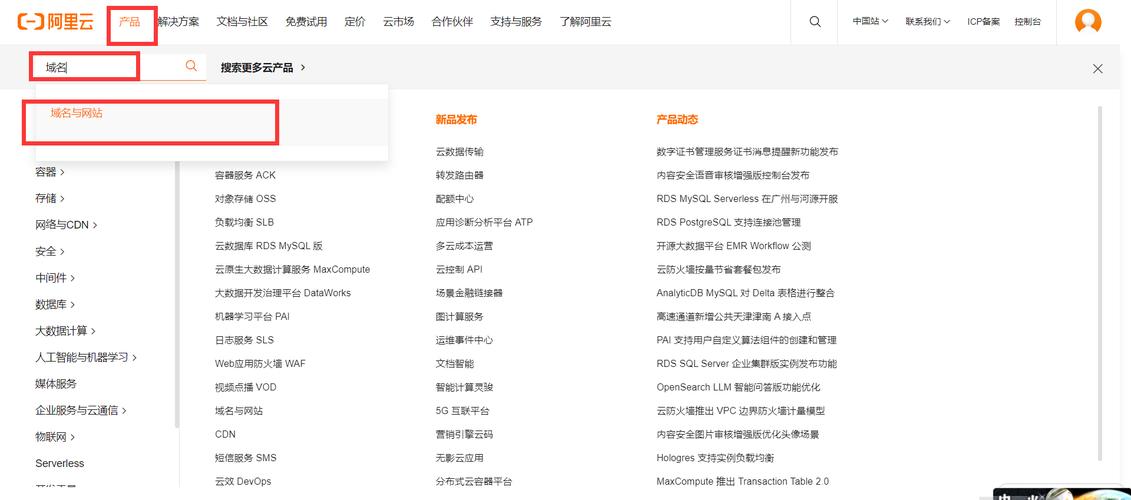Expand the 人工智能与机器学习 category
This screenshot has height=500, width=1131.
pyautogui.click(x=86, y=357)
